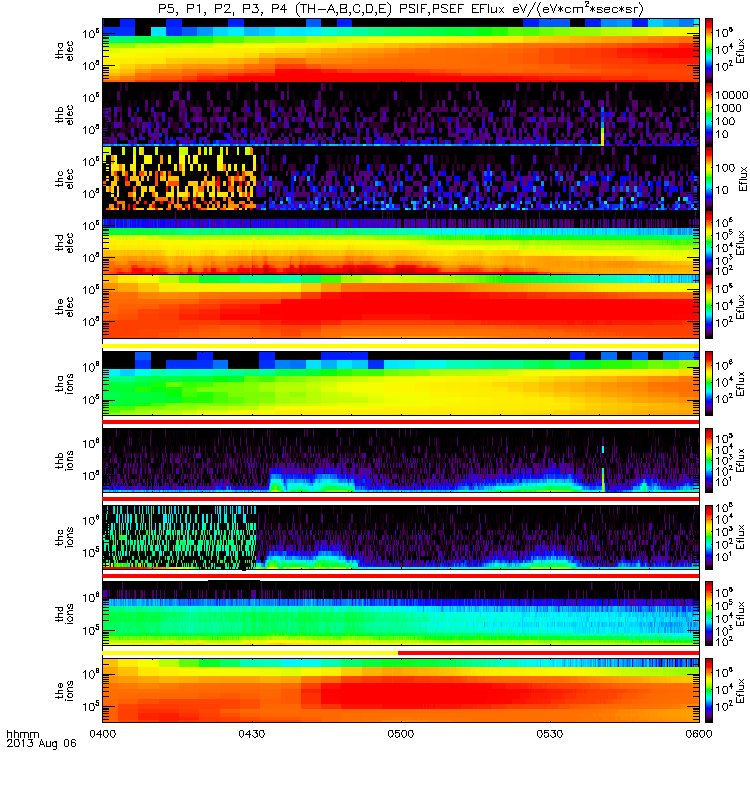
Task: Click the '10000' tick on the thb elec color bar
Action: coord(732,95)
